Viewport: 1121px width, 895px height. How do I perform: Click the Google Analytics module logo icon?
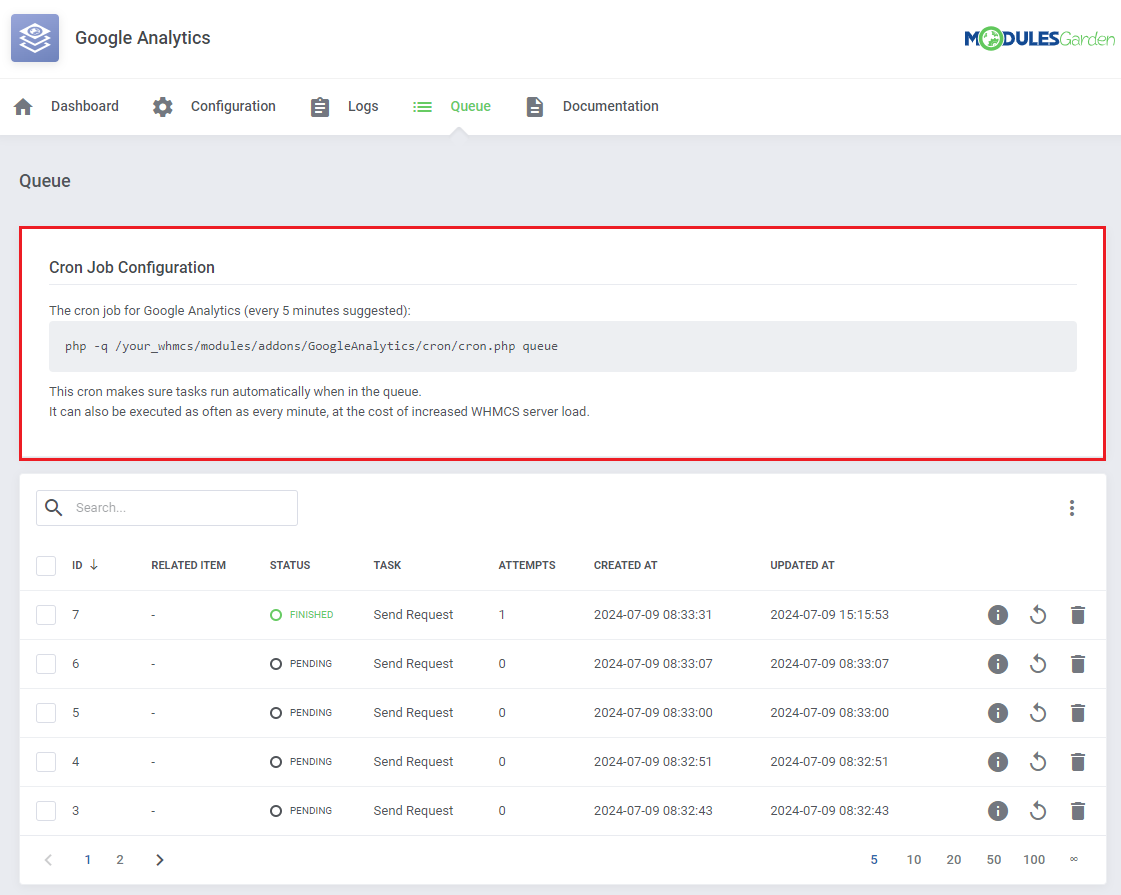tap(35, 38)
